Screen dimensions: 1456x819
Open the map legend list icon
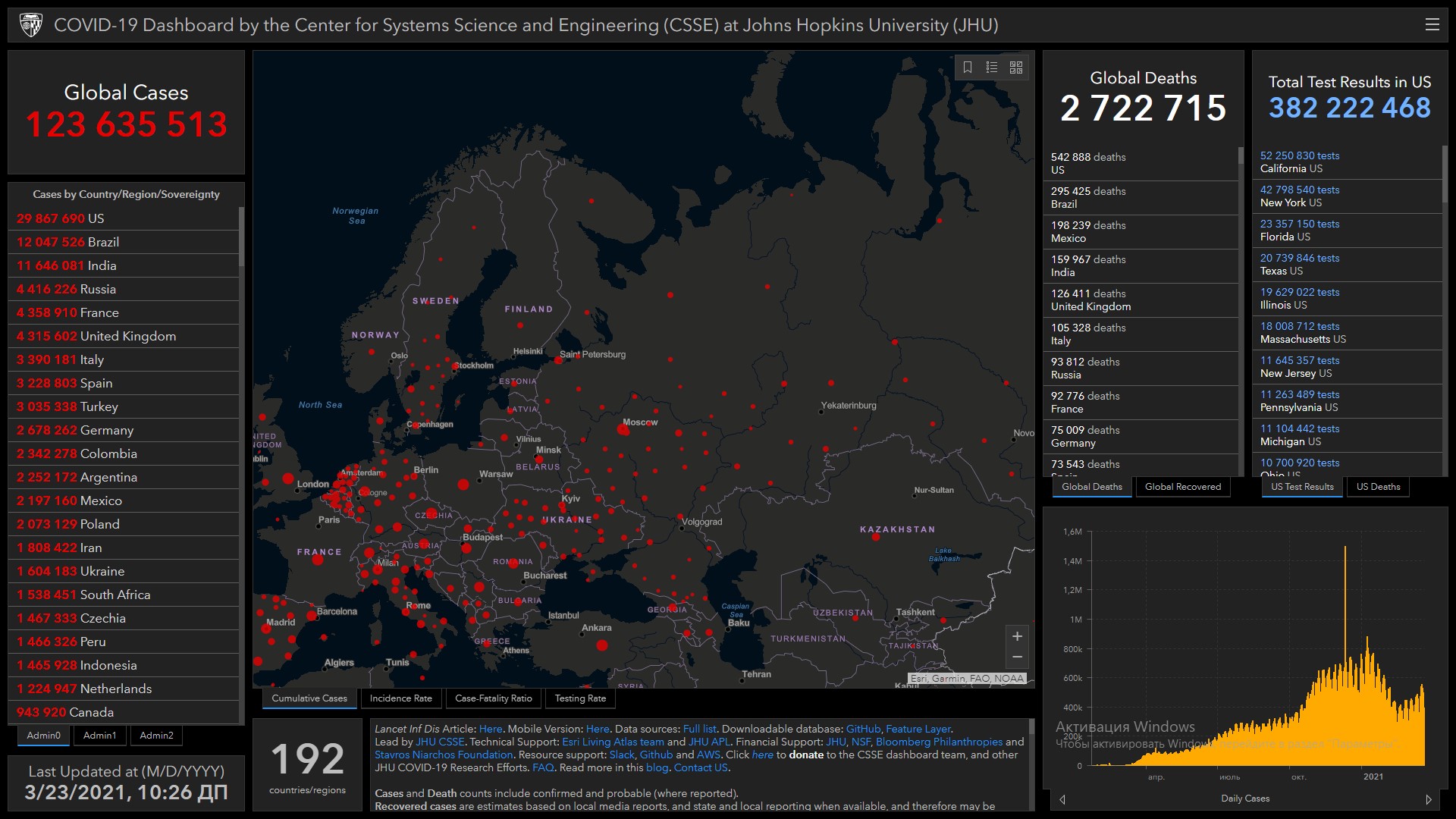click(x=992, y=67)
